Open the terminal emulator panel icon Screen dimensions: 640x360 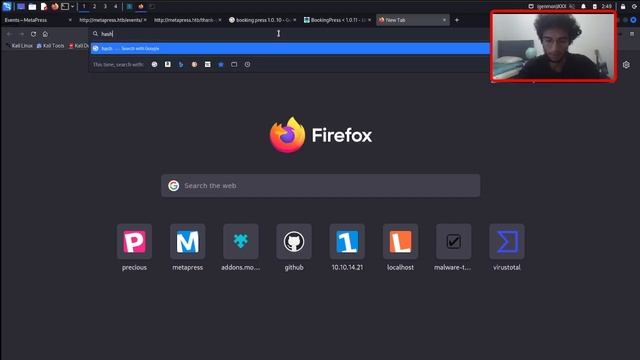65,7
